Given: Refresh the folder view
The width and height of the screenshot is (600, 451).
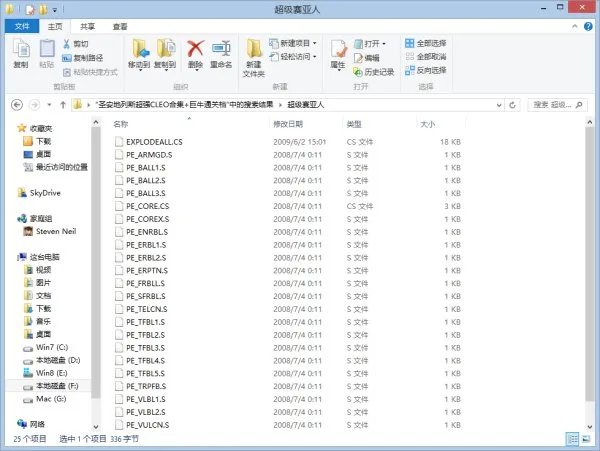Looking at the screenshot, I should pyautogui.click(x=512, y=105).
